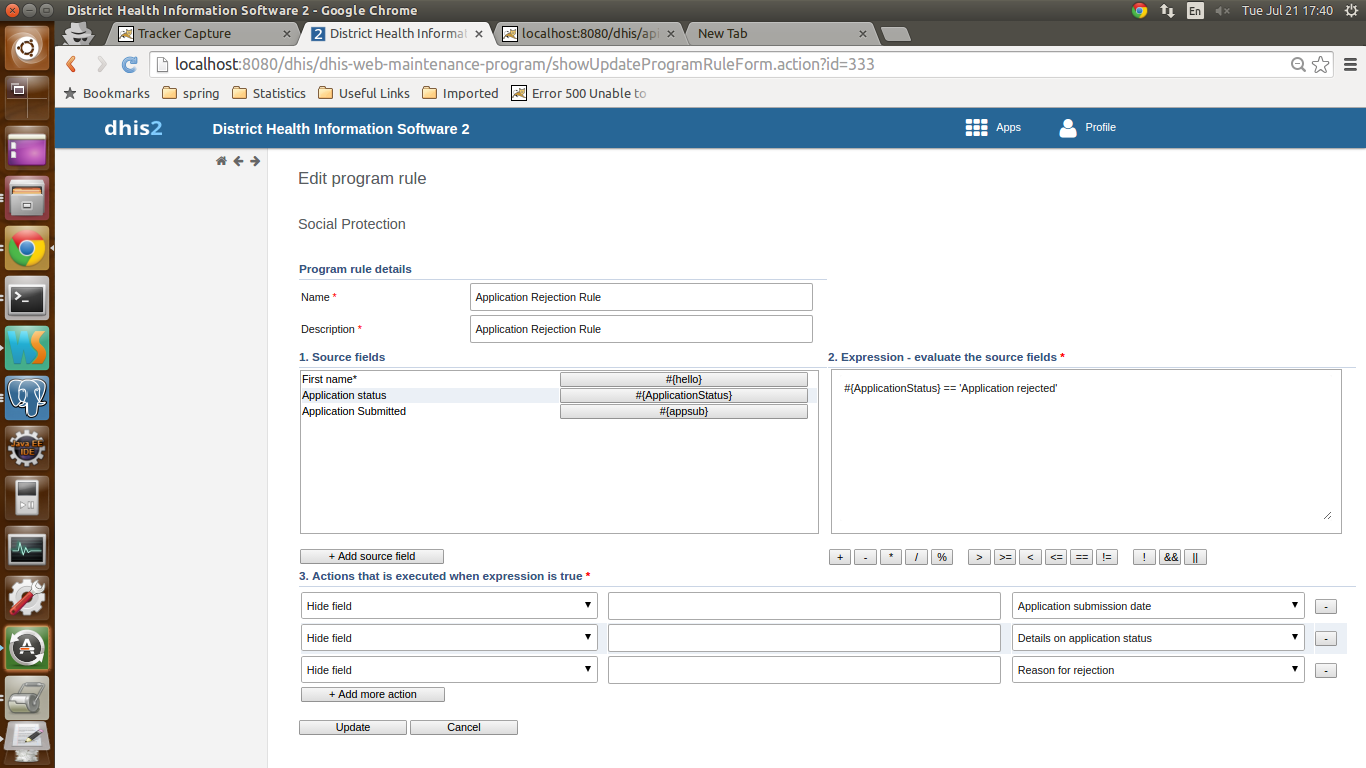Launch WebStorm from the dock

tap(27, 348)
